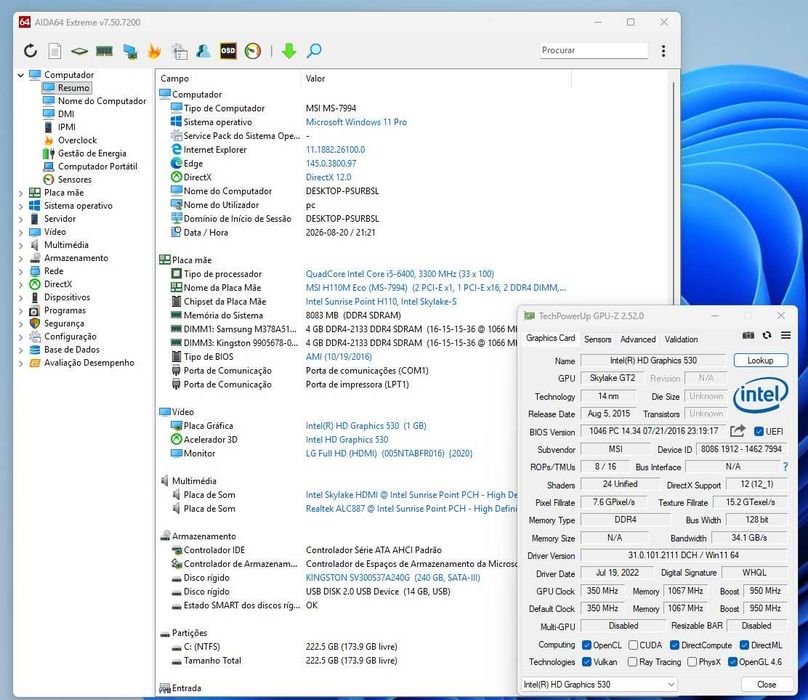
Task: Toggle the Vulkan checkbox
Action: click(x=586, y=661)
